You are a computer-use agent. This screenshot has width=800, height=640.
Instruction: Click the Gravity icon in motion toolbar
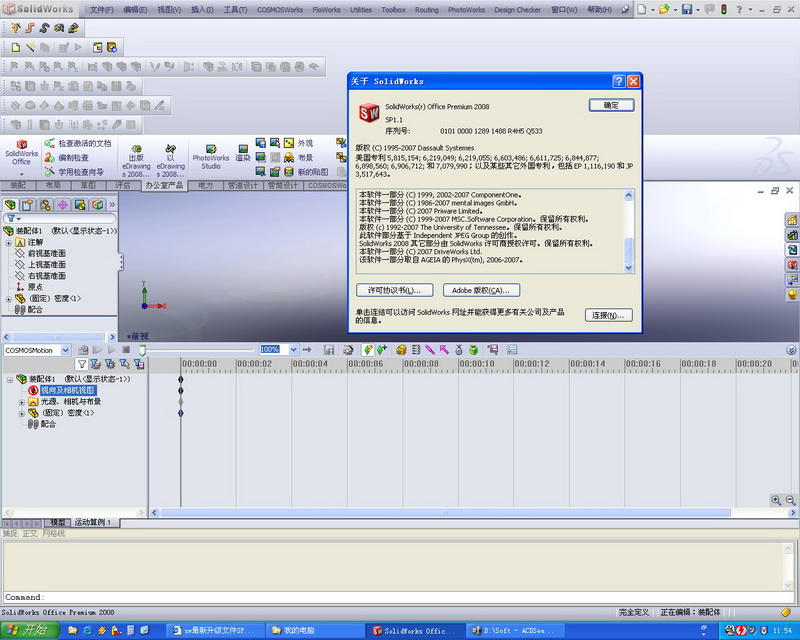click(x=473, y=350)
